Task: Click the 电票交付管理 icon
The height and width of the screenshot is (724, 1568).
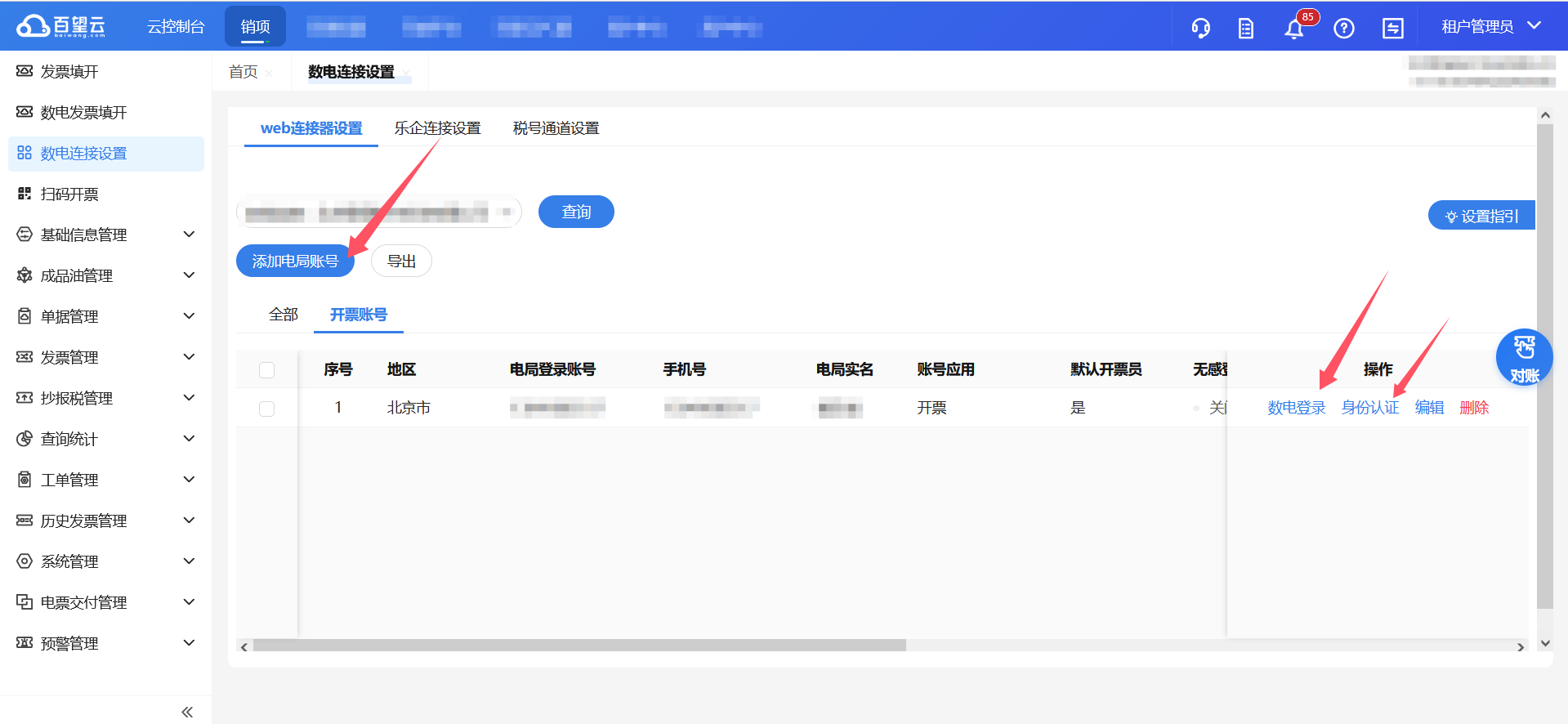Action: click(x=25, y=602)
